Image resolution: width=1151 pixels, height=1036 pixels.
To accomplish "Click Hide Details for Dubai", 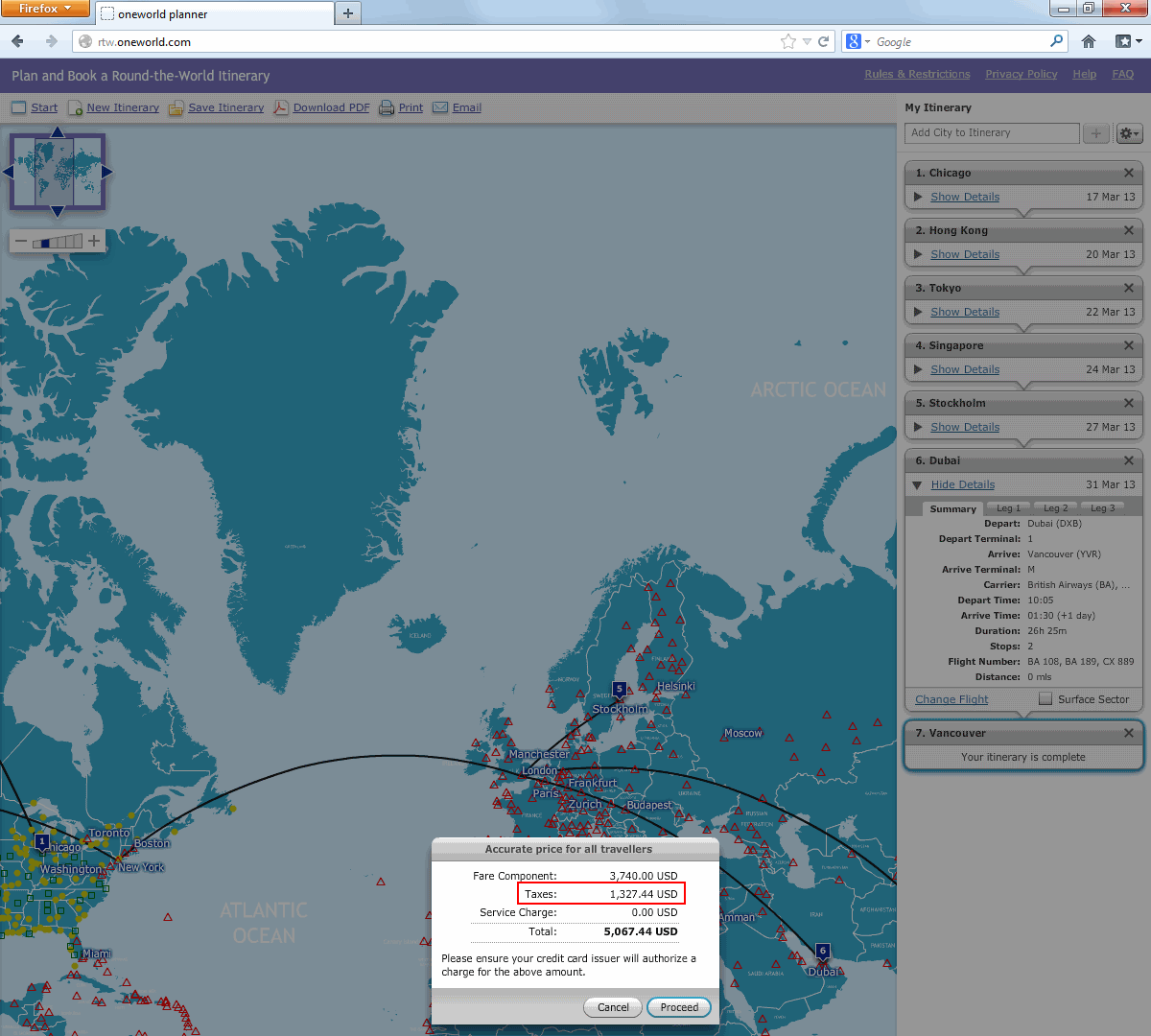I will click(x=962, y=484).
